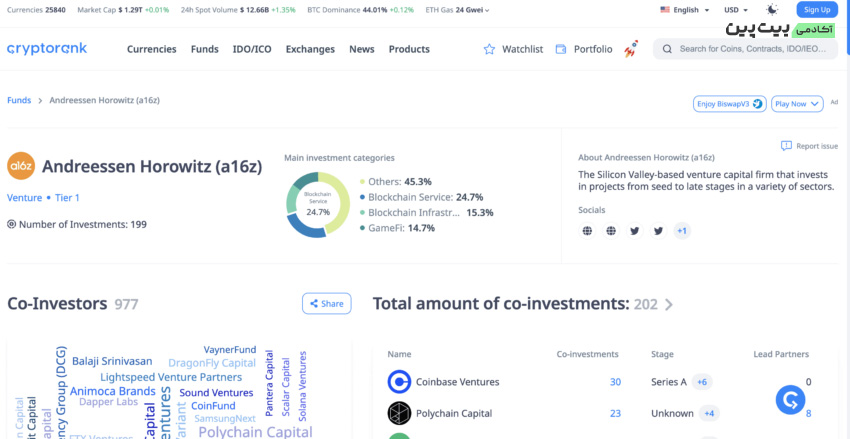Click Polychain Capital co-investments count 23

tap(615, 414)
